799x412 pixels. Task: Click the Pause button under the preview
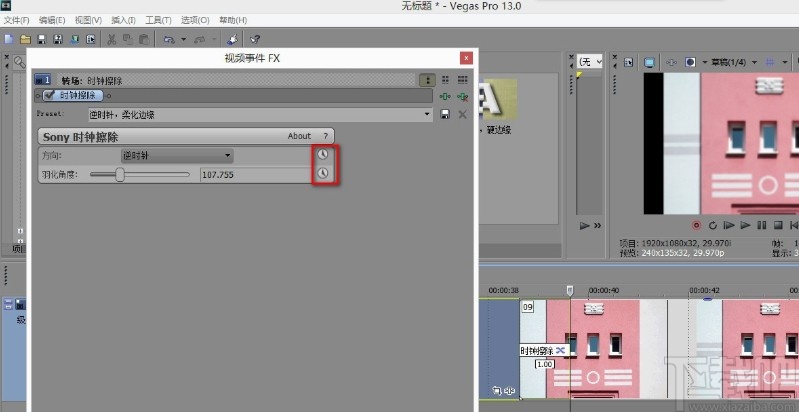762,225
